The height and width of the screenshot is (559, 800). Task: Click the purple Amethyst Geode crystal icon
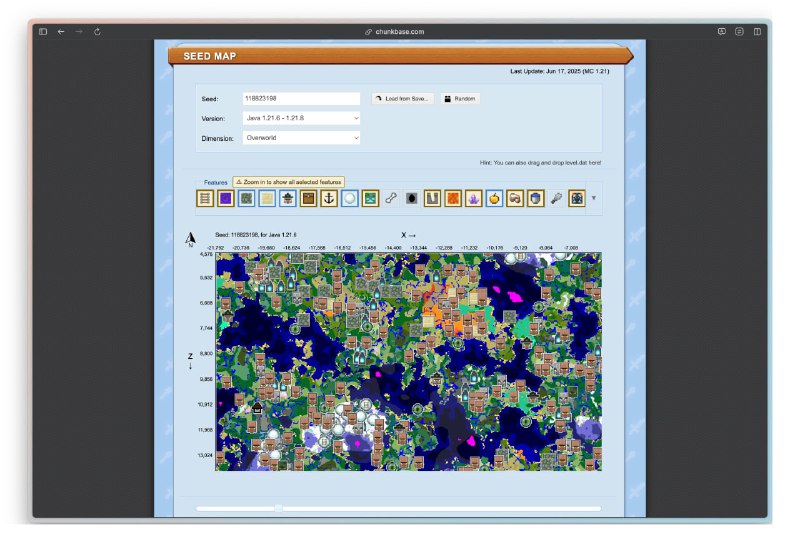[x=474, y=199]
